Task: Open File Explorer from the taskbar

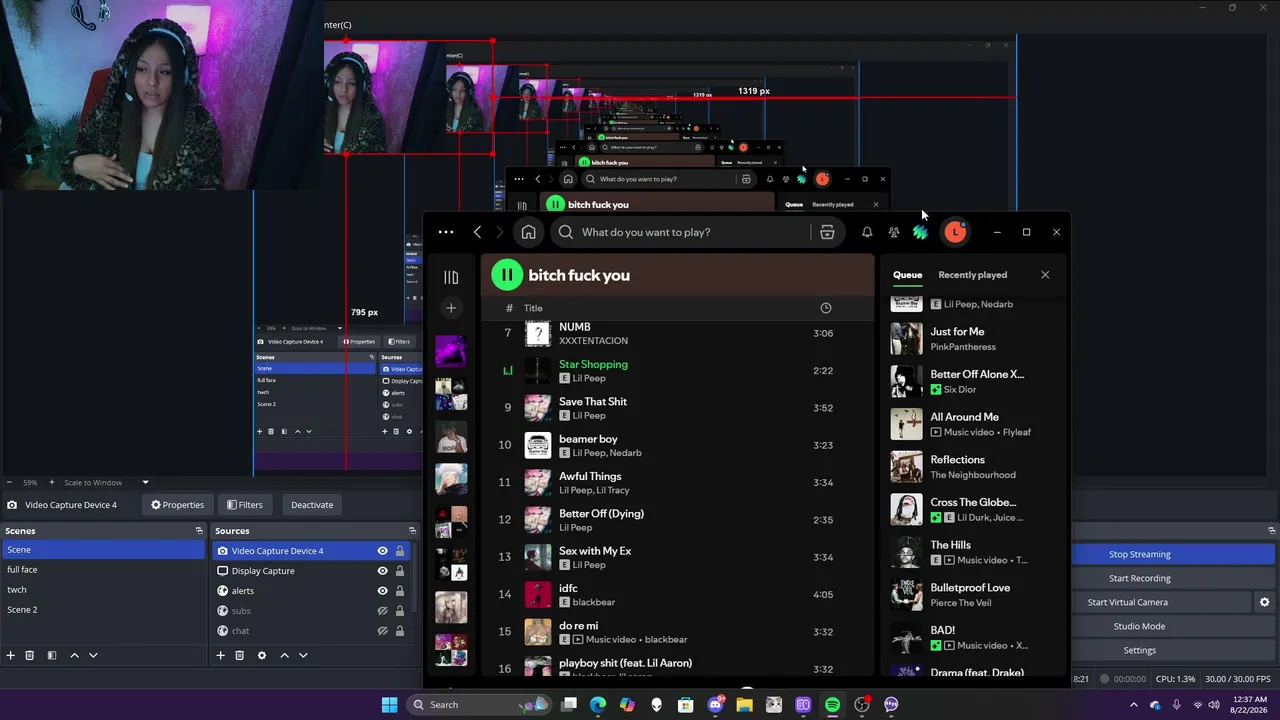Action: pos(744,705)
